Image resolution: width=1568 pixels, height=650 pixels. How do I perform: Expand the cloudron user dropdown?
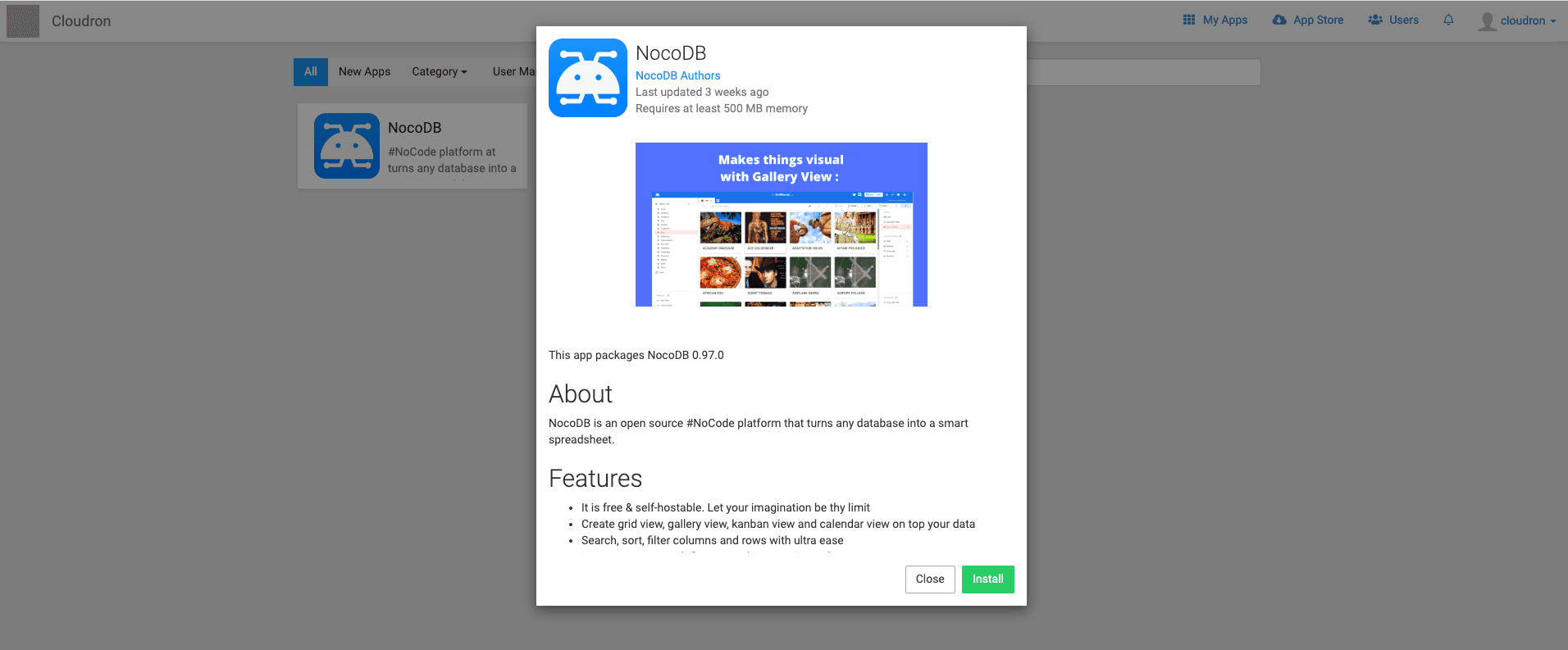point(1528,21)
